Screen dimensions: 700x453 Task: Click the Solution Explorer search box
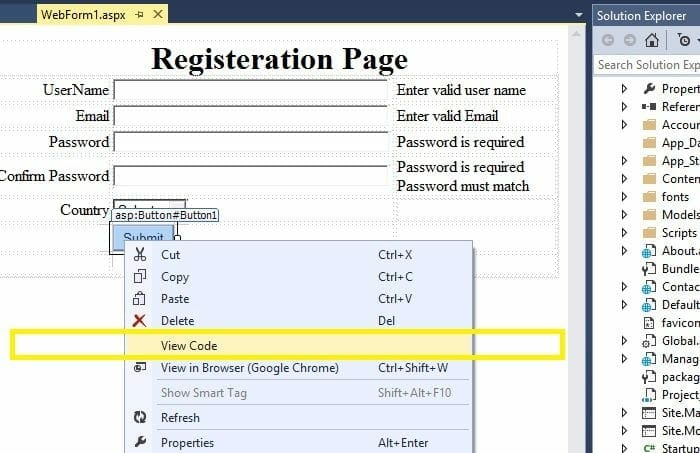pos(647,65)
